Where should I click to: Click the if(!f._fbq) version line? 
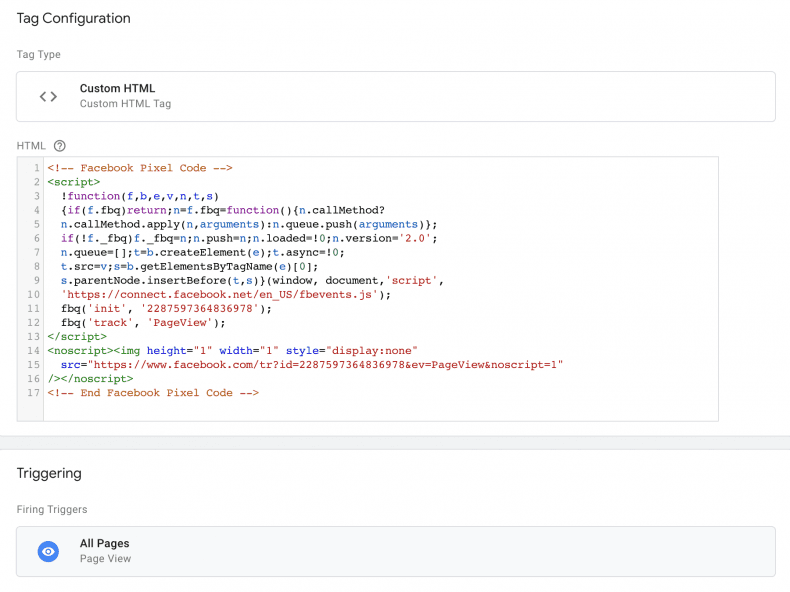pos(249,238)
